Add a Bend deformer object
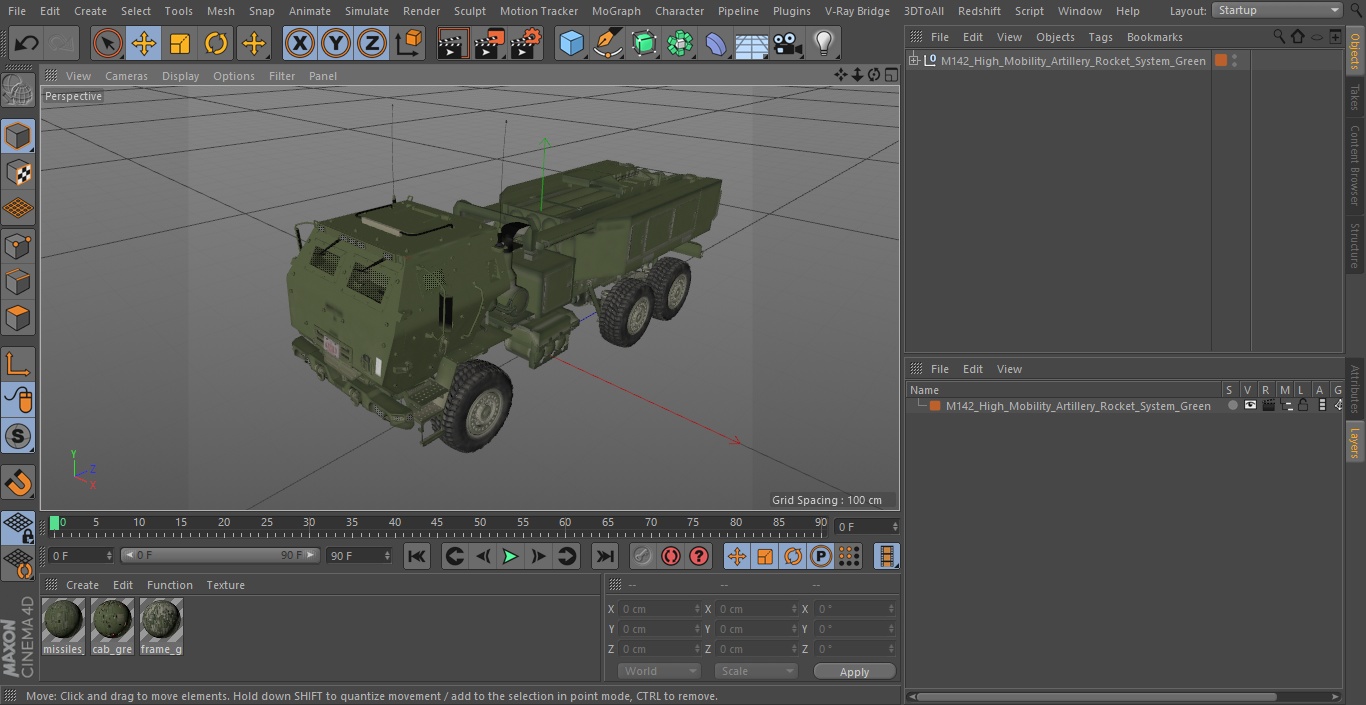The image size is (1366, 705). [x=716, y=43]
